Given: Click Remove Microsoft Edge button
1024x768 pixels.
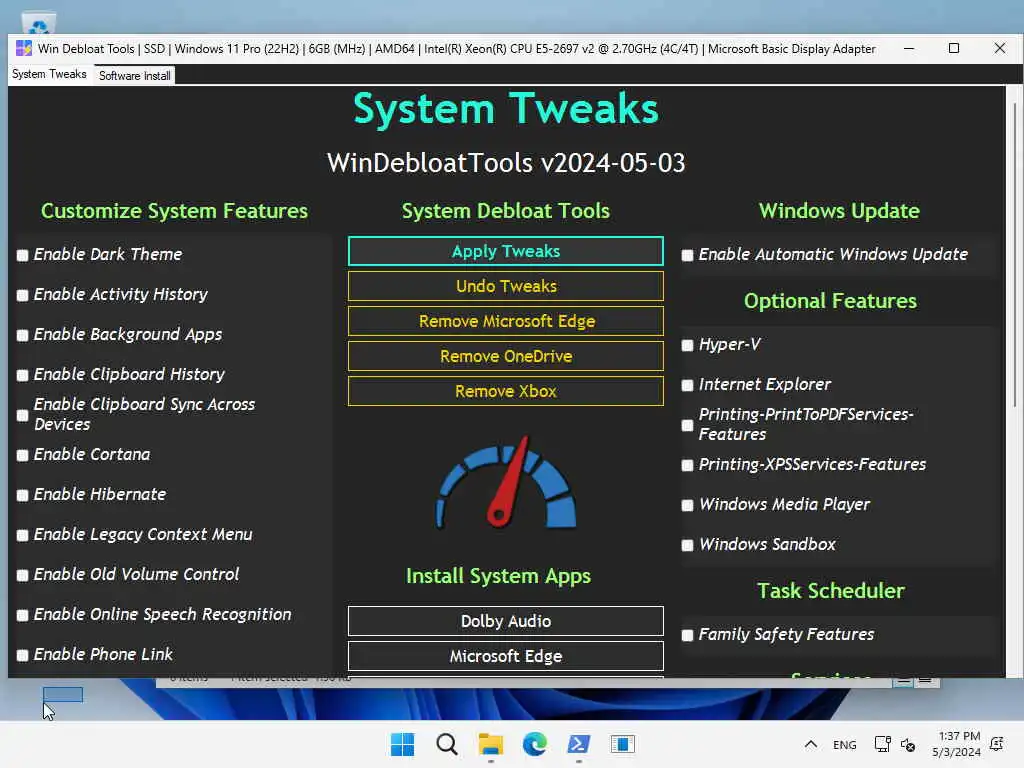Looking at the screenshot, I should [x=506, y=321].
